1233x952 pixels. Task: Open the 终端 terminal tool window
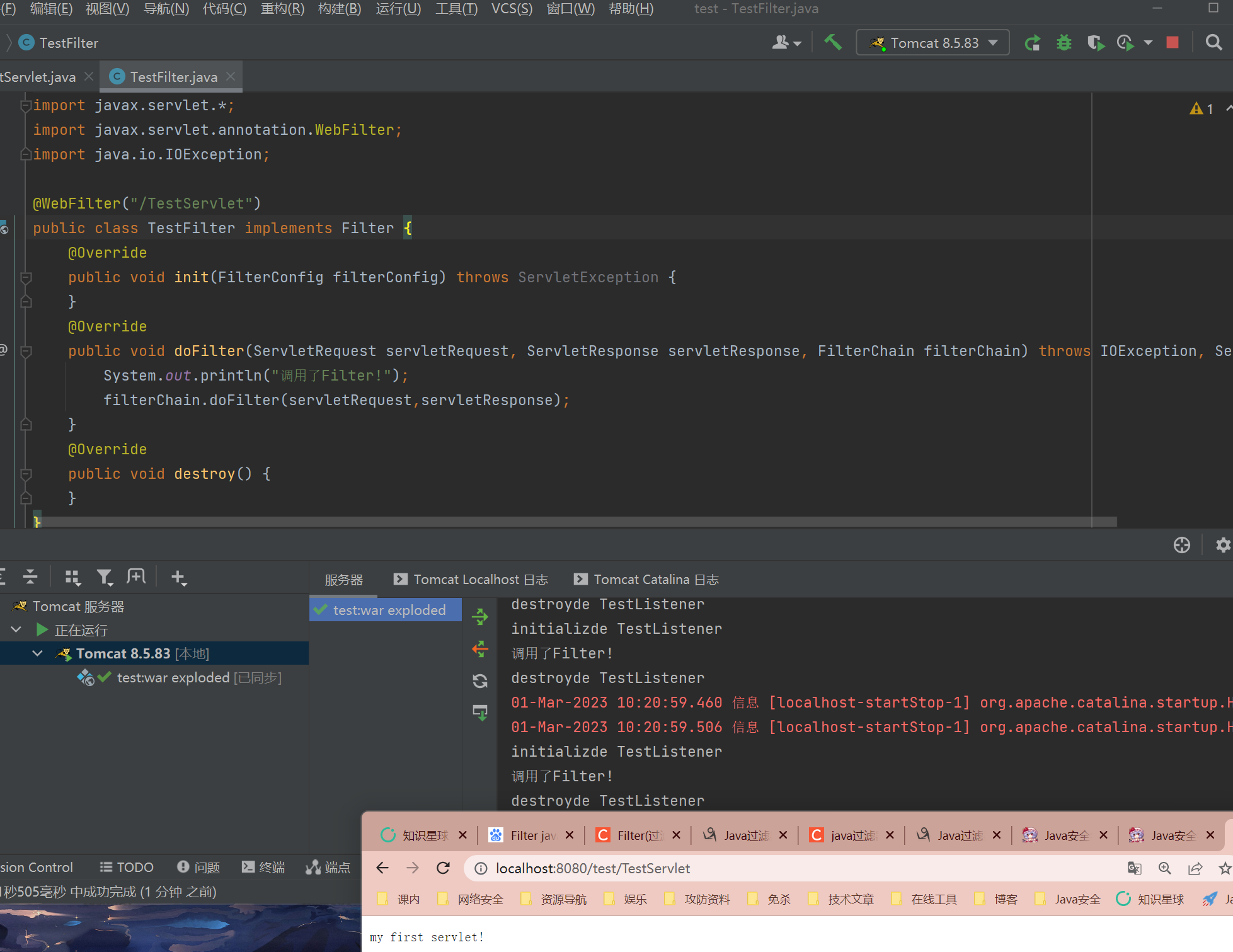click(x=263, y=867)
